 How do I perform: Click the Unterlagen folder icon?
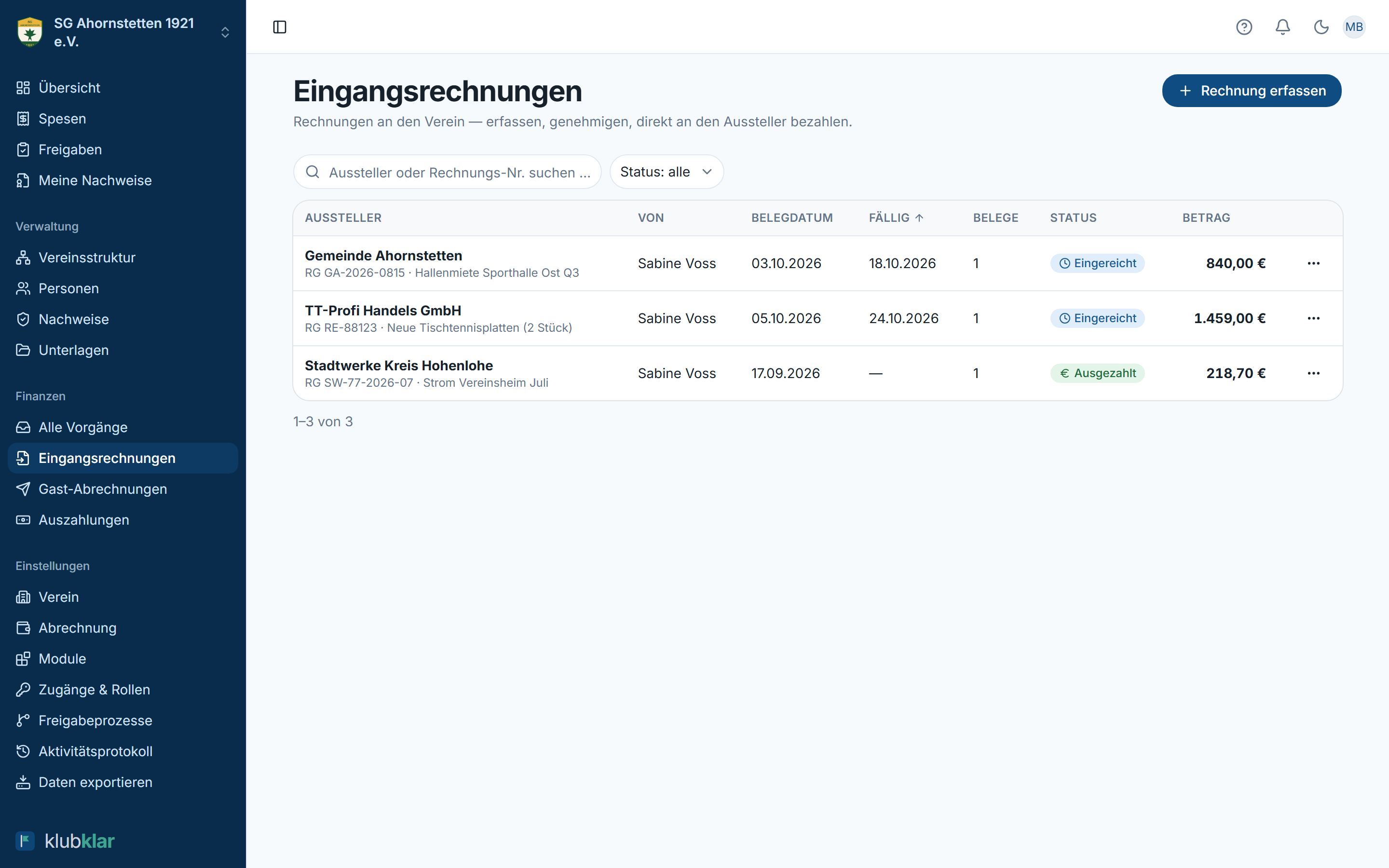[23, 350]
